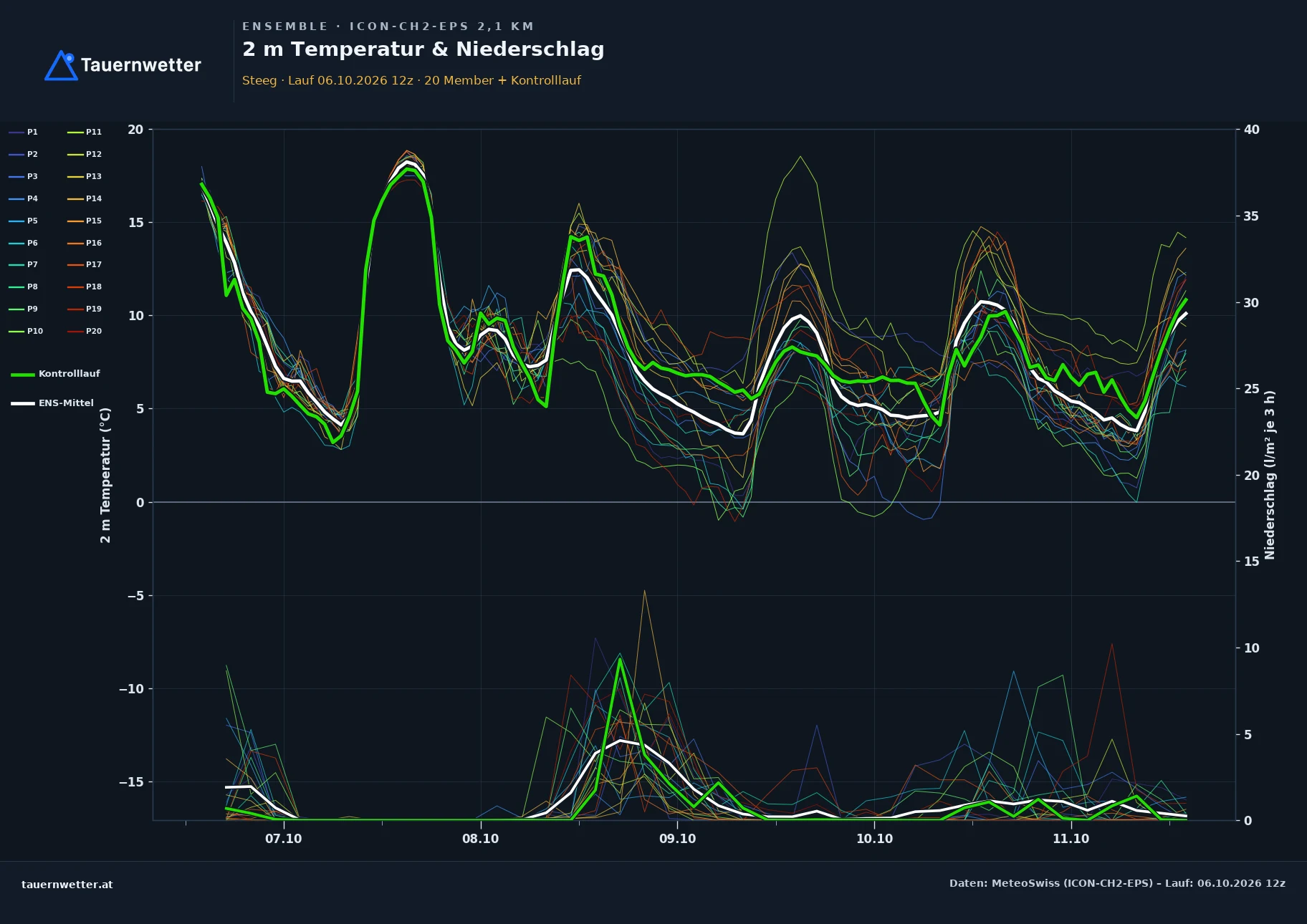
Task: Click the P17 legend label
Action: point(94,264)
